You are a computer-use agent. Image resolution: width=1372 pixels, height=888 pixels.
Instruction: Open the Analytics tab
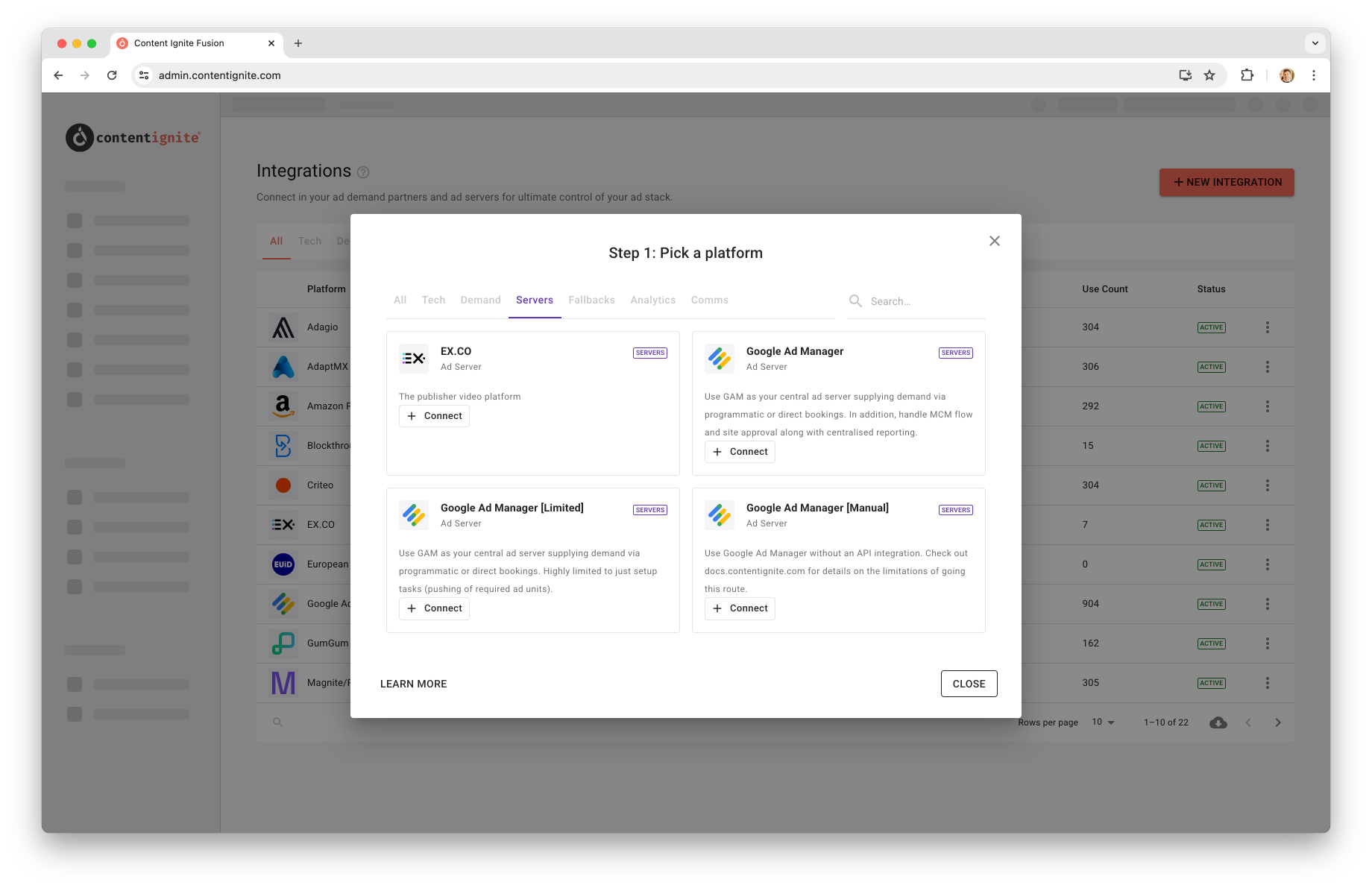pos(653,300)
